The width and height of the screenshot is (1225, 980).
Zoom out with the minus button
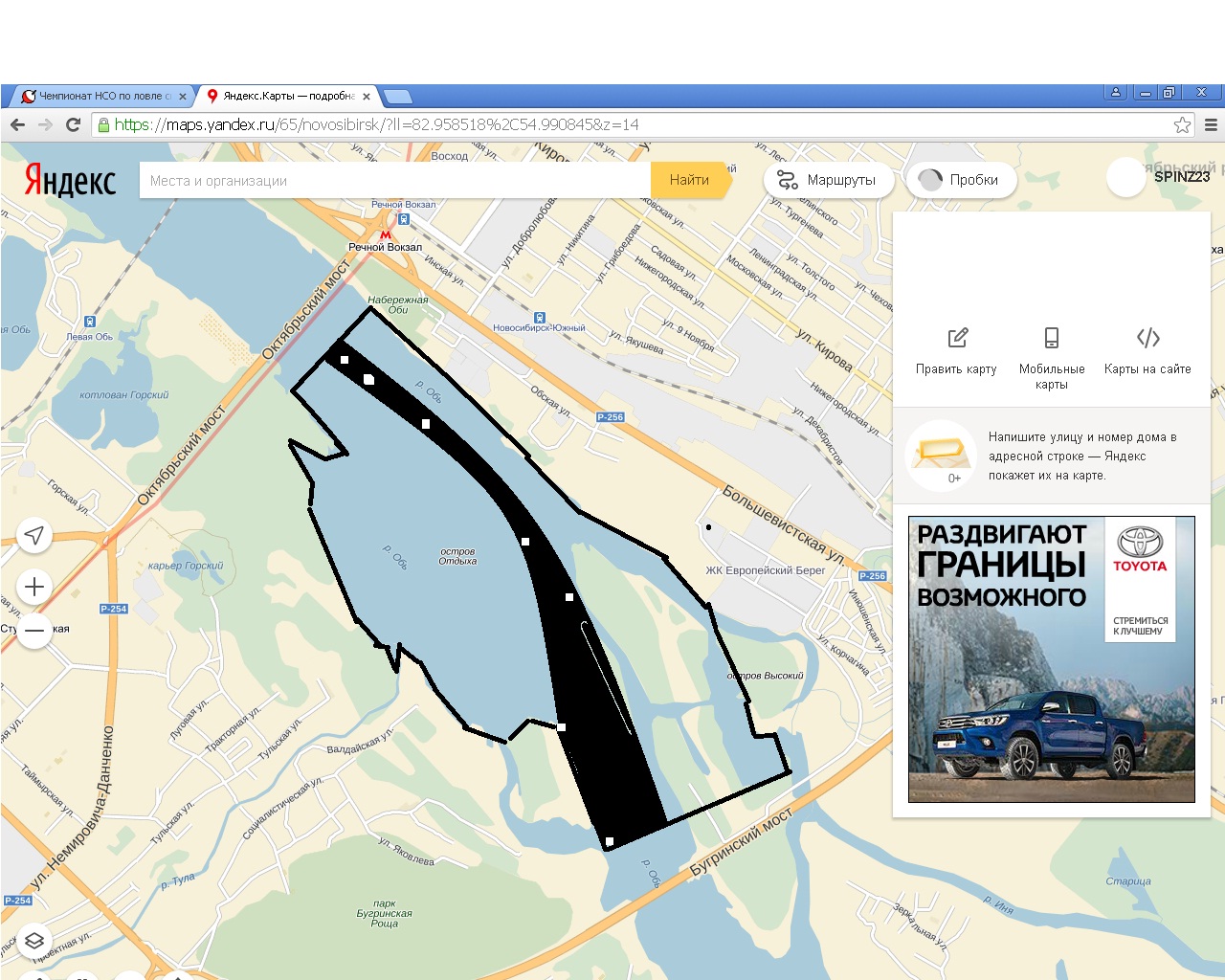pyautogui.click(x=34, y=631)
